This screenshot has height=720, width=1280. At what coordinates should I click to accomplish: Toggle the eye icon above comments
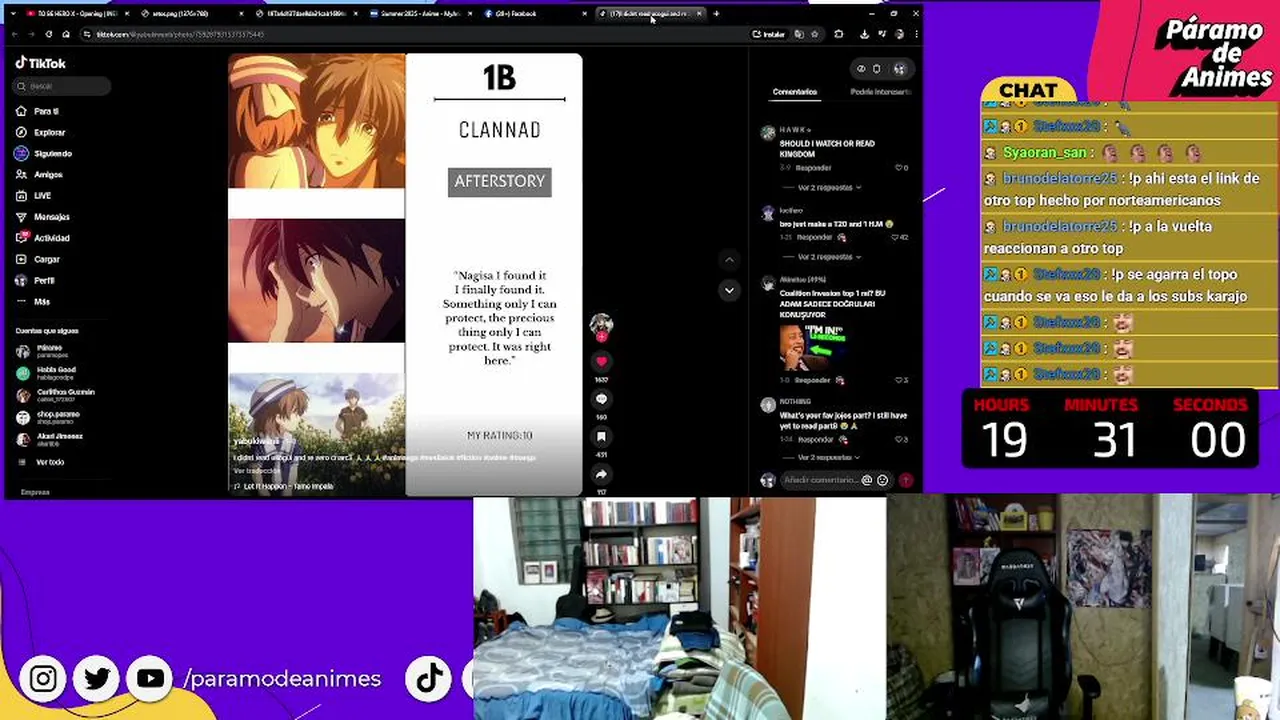click(861, 69)
